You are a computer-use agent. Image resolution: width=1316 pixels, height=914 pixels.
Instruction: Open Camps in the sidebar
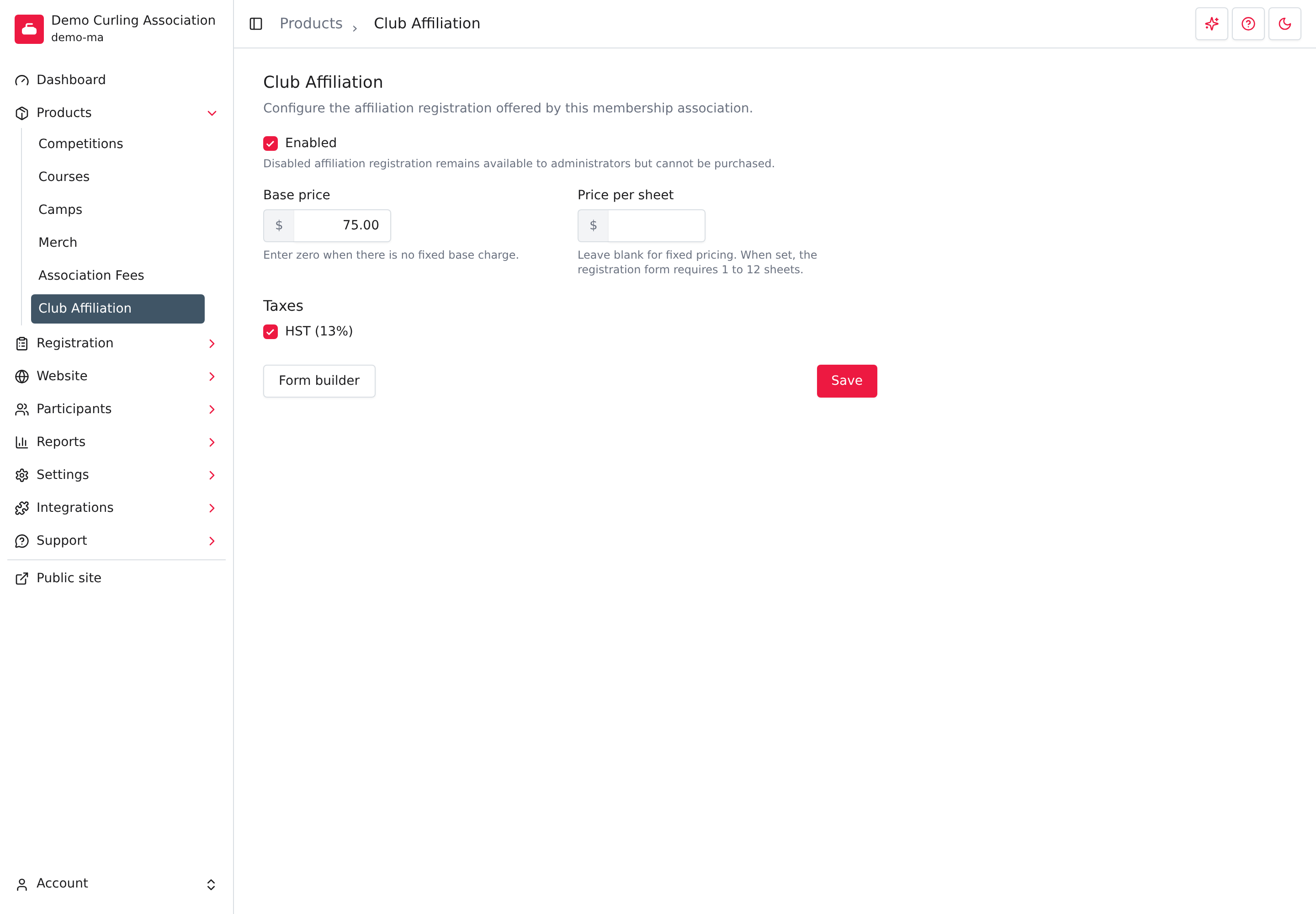coord(117,210)
